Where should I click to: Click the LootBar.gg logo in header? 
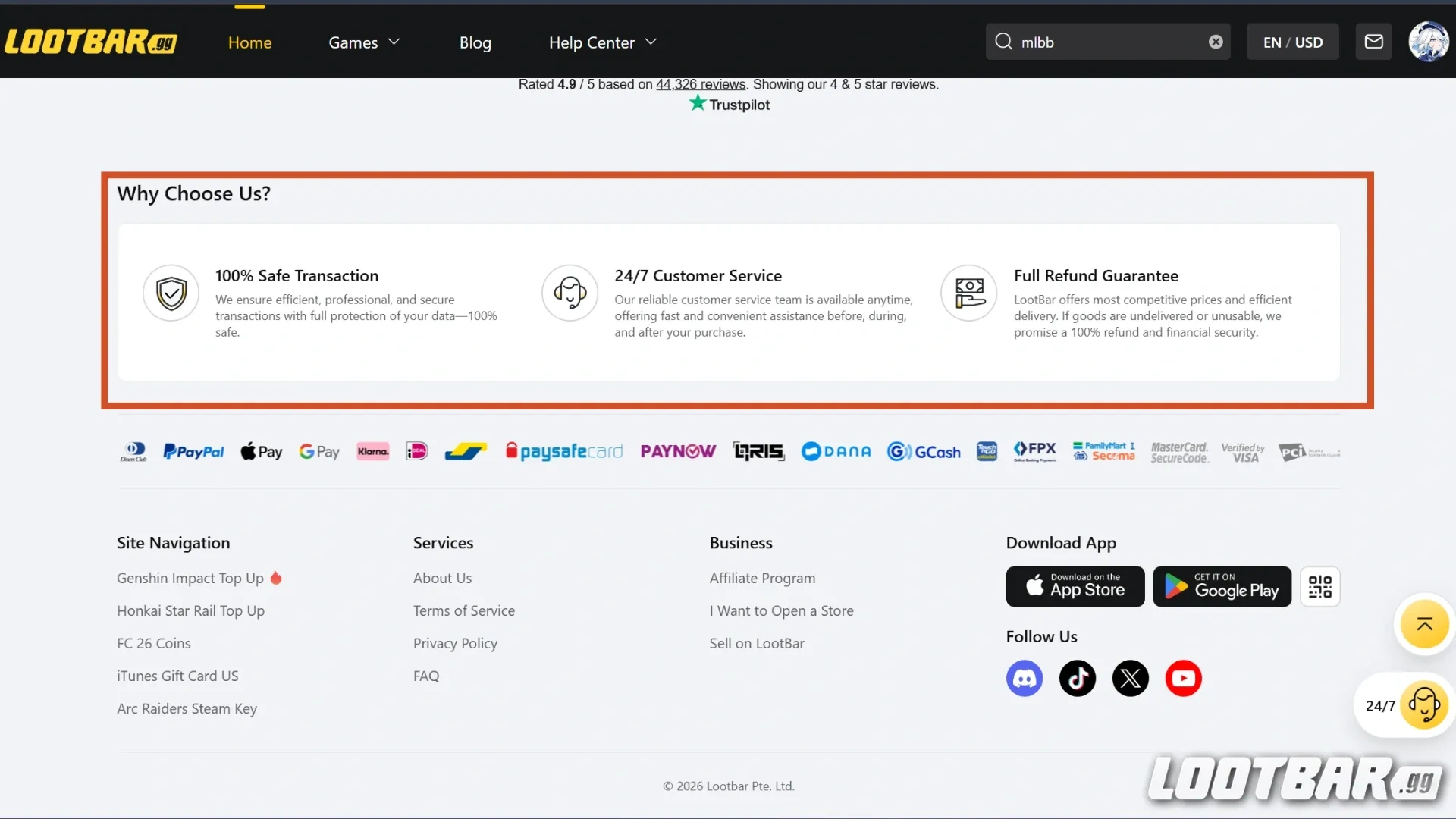[x=91, y=42]
